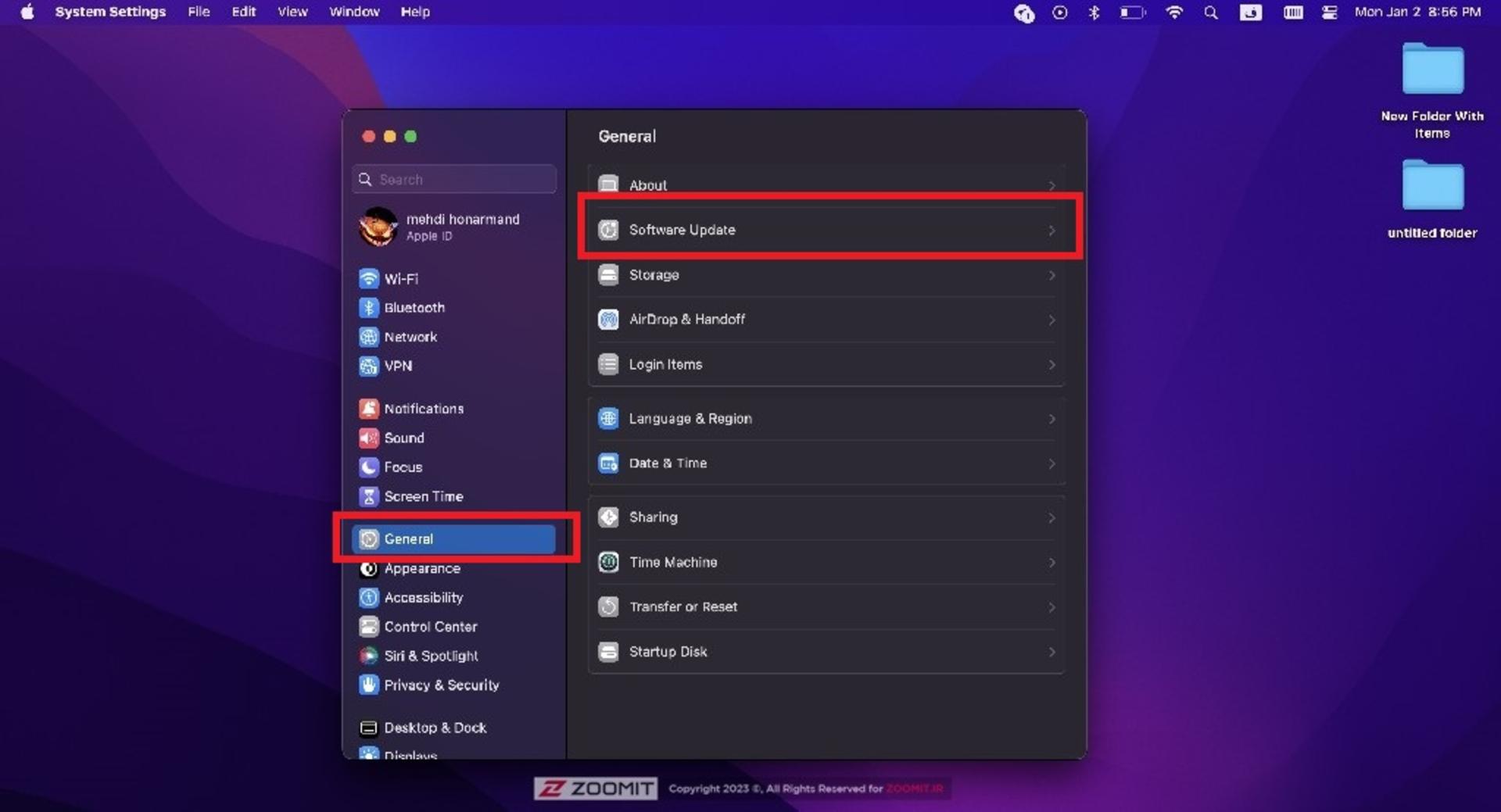Click the Time Machine label text
Screen dimensions: 1501x812
click(673, 562)
